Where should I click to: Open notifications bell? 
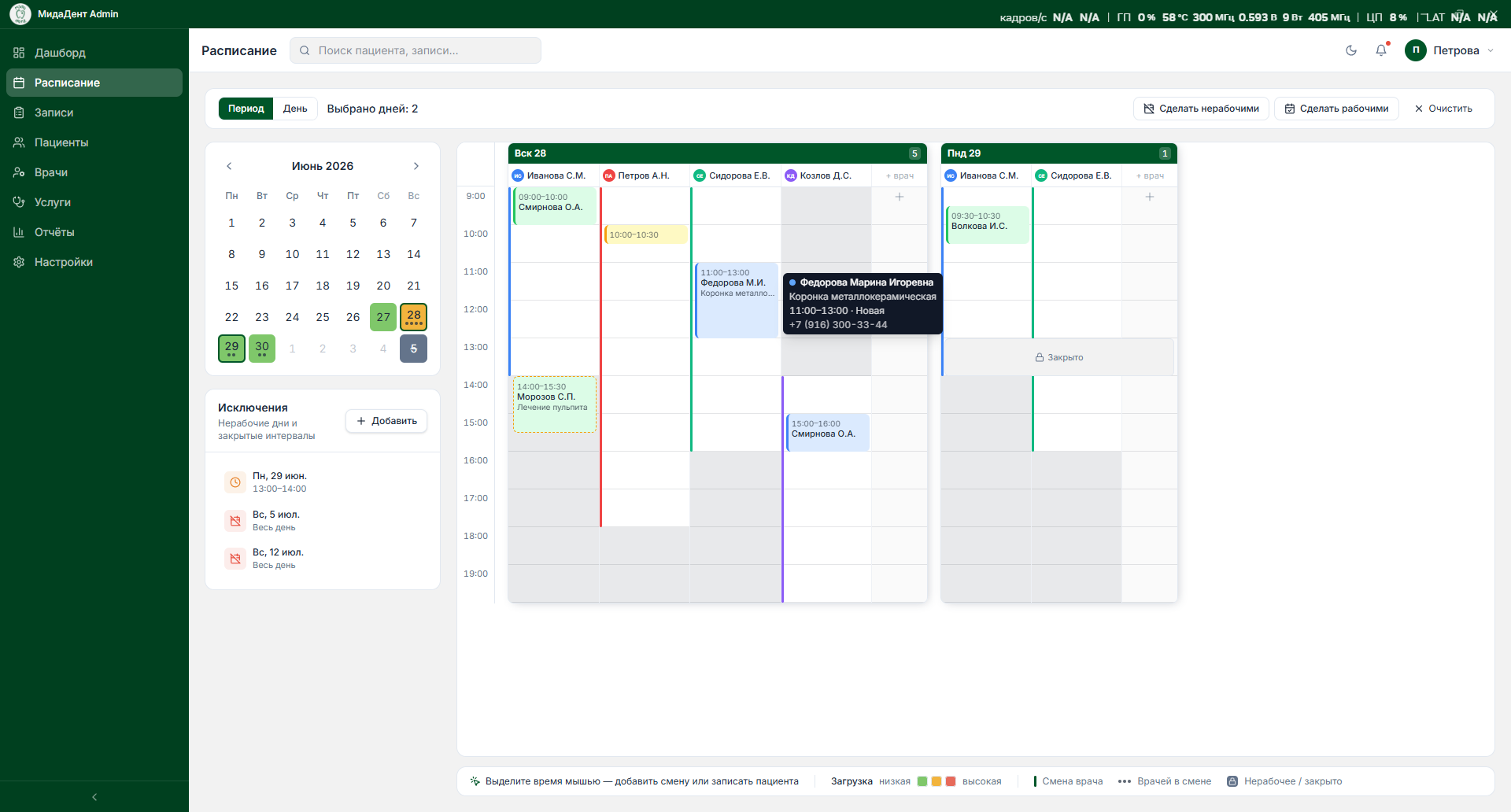coord(1381,50)
